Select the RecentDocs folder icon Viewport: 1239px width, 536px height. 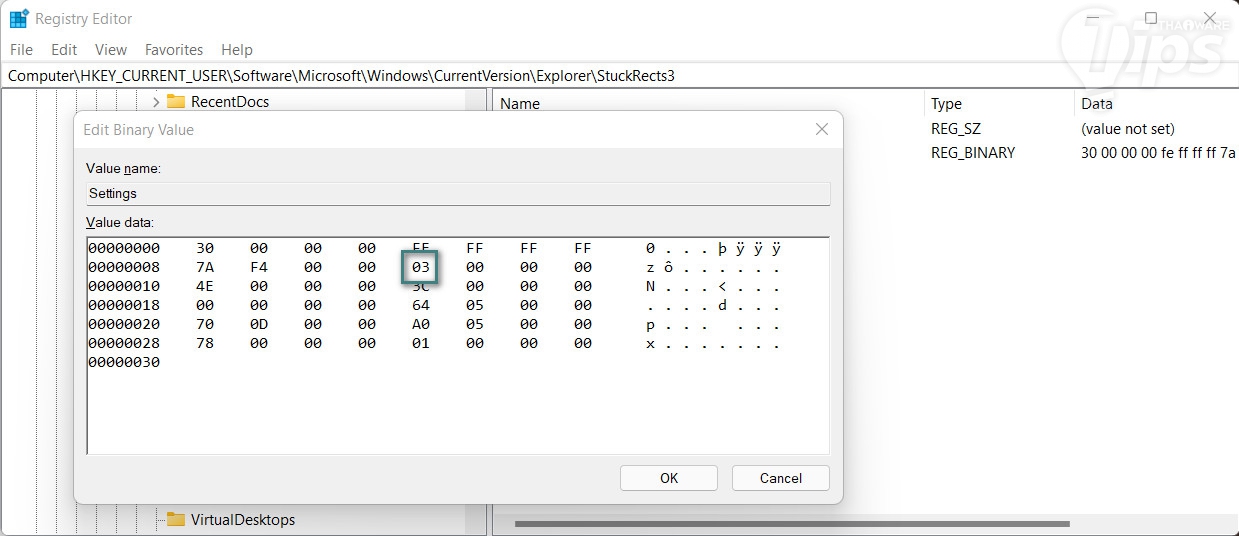click(176, 101)
